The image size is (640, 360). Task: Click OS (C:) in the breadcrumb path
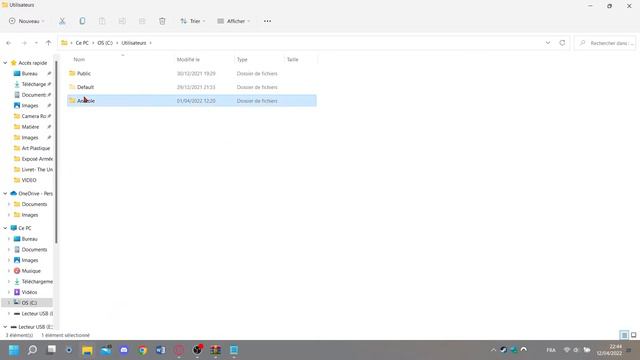[105, 43]
